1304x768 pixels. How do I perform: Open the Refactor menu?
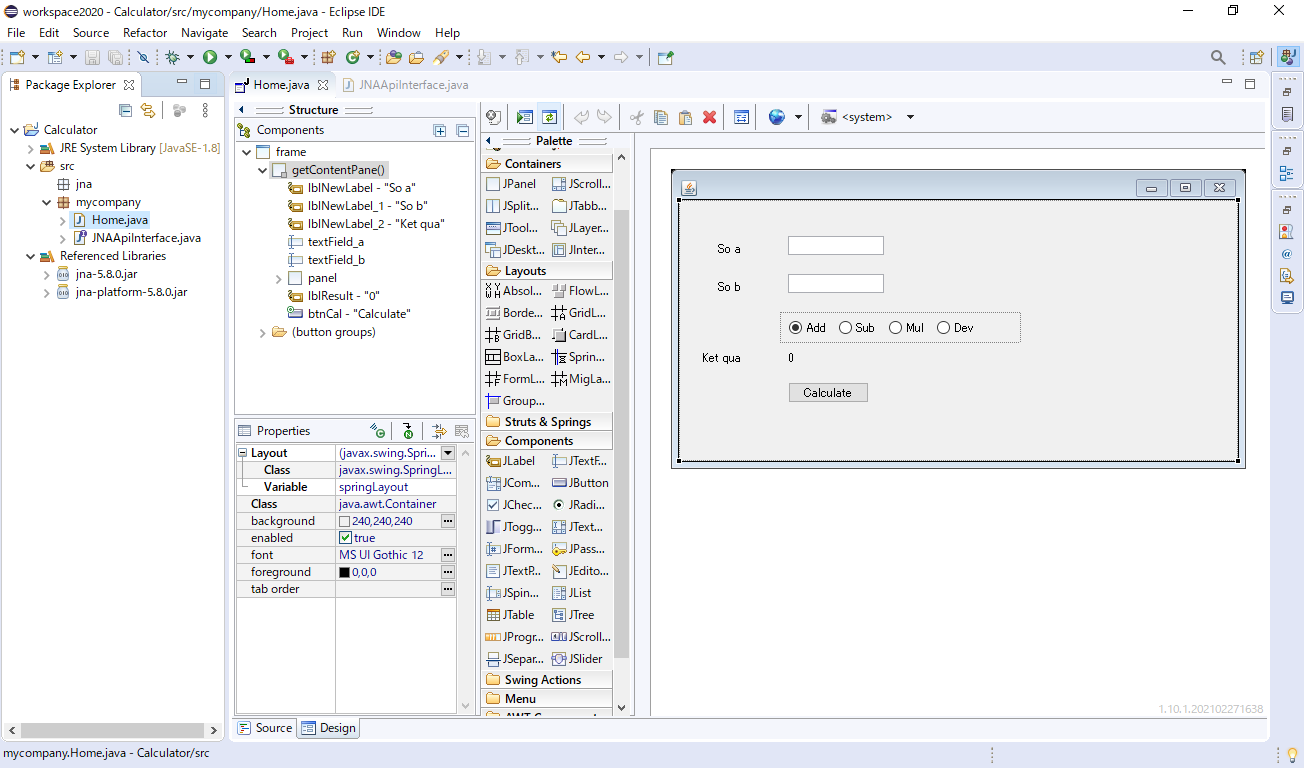point(145,32)
